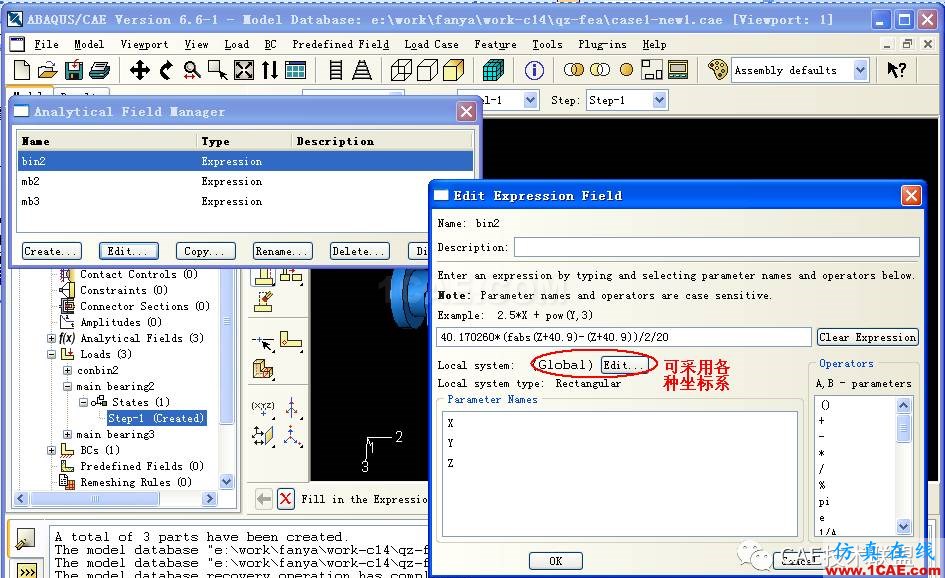The height and width of the screenshot is (578, 945).
Task: Click the context Help arrow icon
Action: 896,70
